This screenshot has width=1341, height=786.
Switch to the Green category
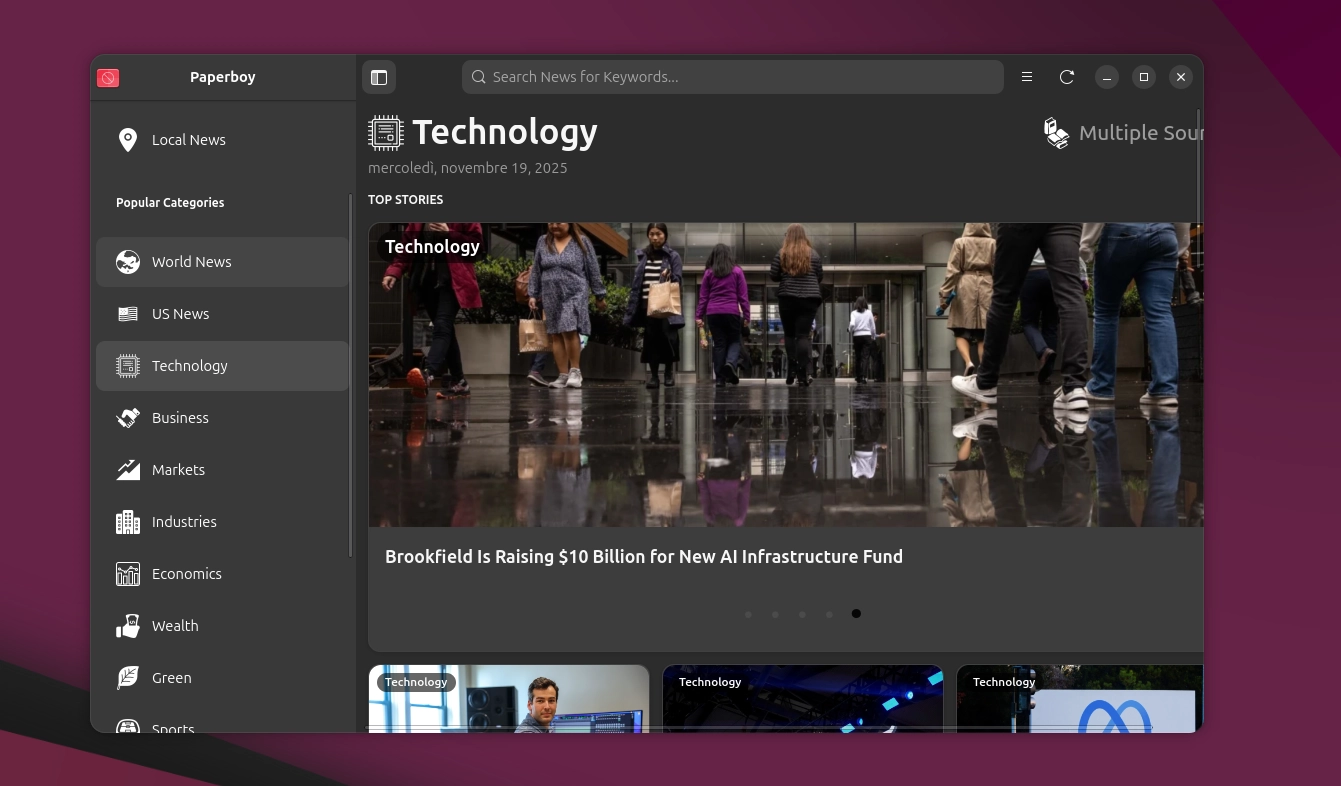[x=171, y=678]
